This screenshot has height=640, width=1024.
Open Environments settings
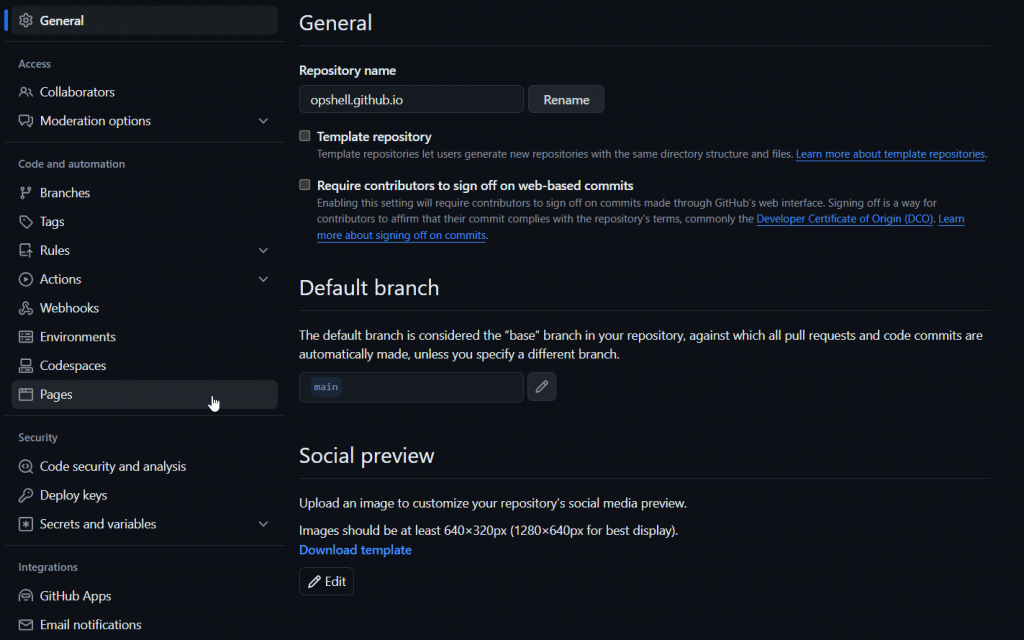click(144, 336)
